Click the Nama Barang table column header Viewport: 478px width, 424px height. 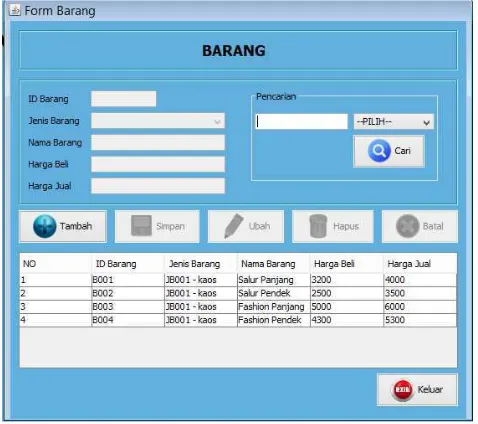click(x=274, y=264)
